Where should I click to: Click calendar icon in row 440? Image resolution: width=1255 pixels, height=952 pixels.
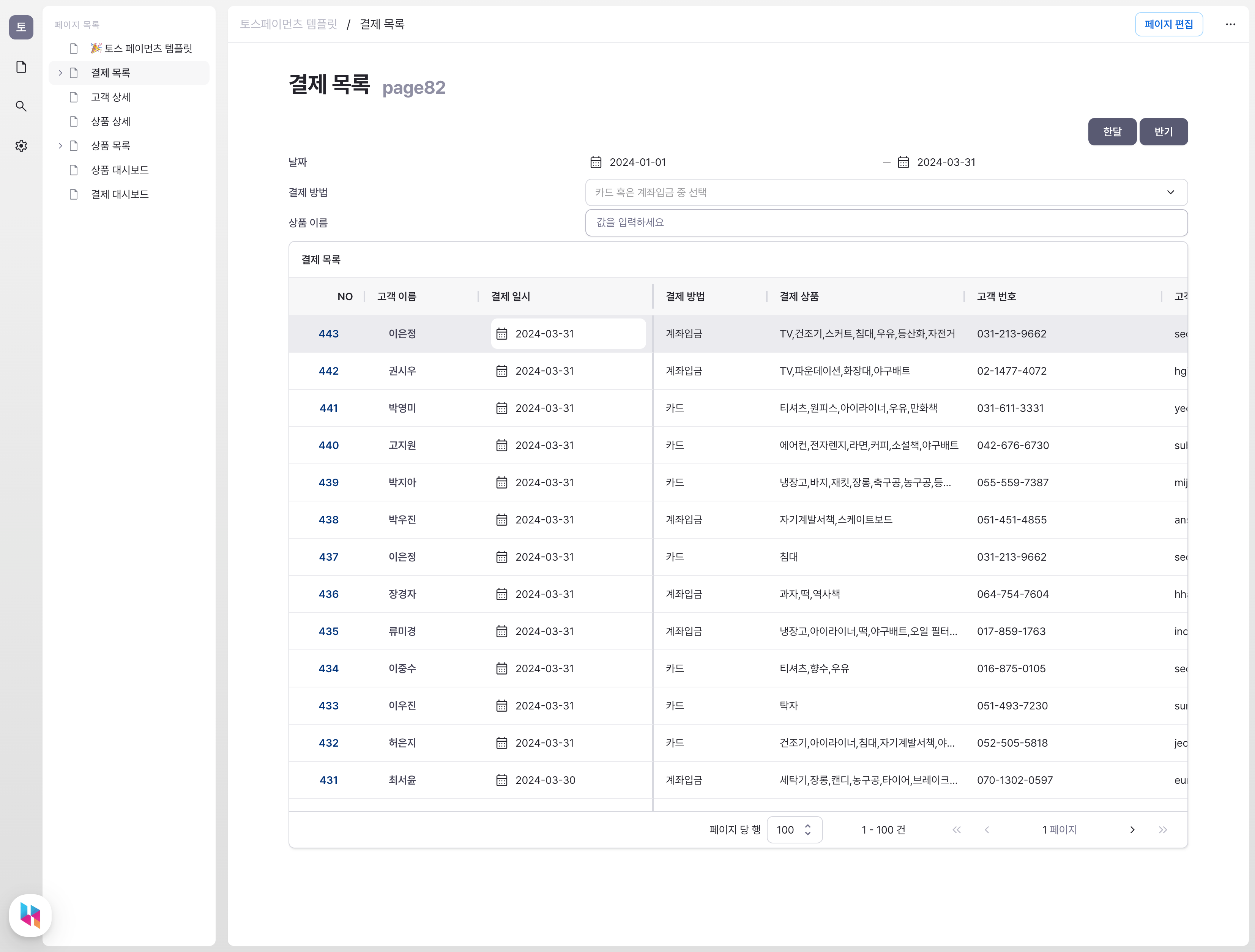coord(501,445)
